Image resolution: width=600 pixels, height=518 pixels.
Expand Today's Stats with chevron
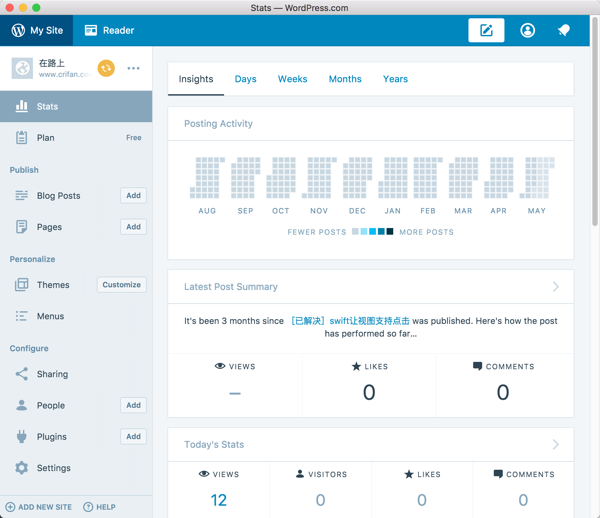tap(556, 444)
